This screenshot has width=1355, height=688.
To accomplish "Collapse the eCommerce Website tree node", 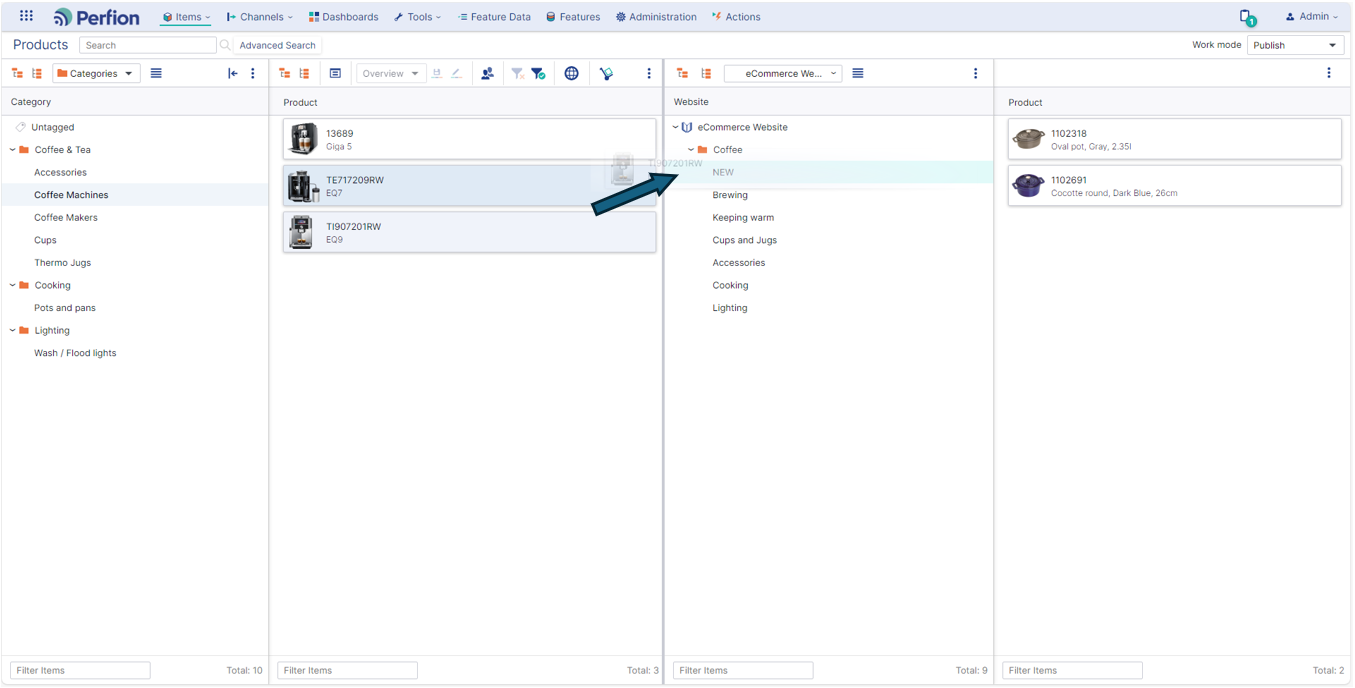I will coord(676,127).
